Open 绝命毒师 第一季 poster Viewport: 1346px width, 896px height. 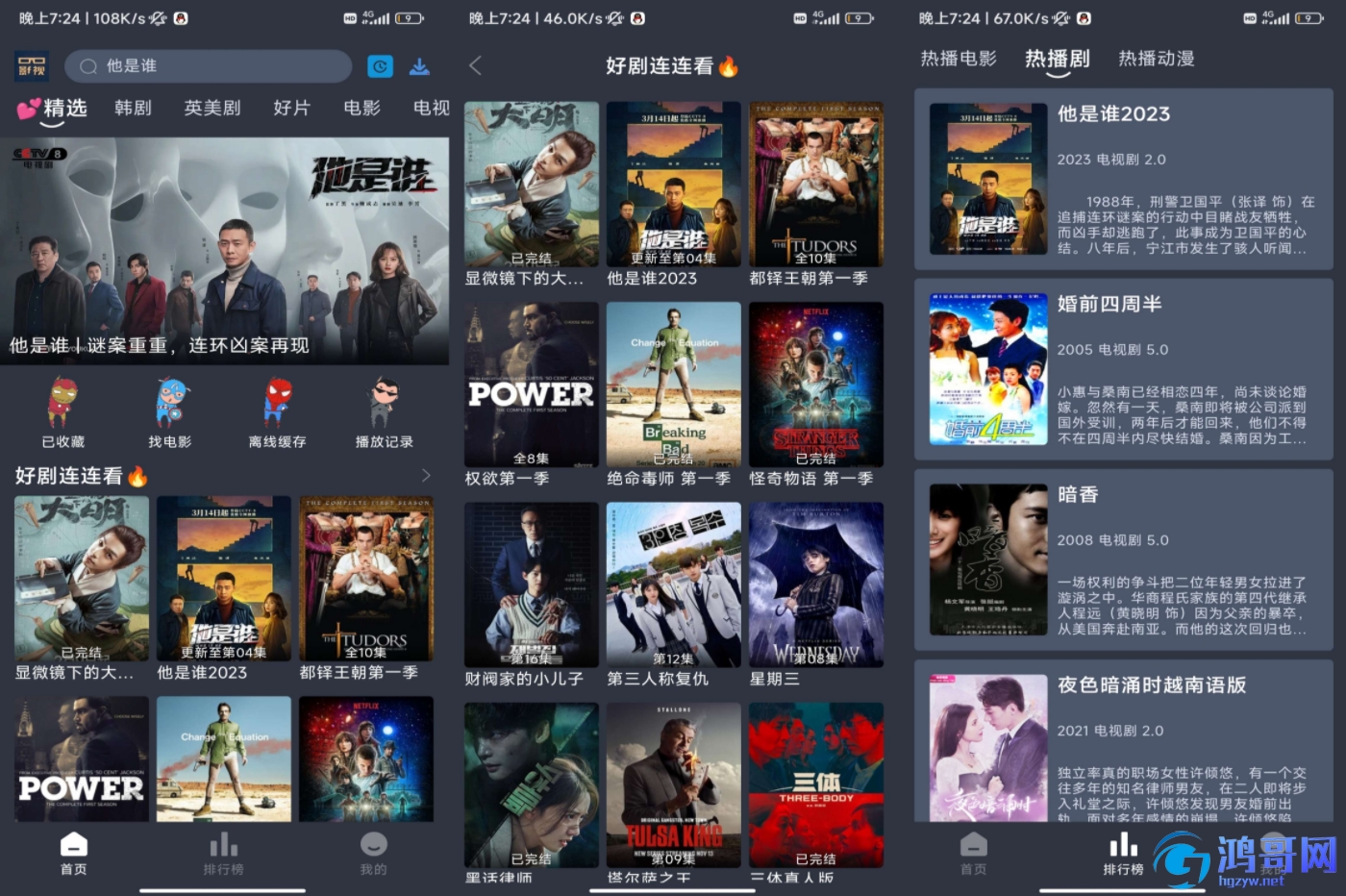tap(674, 385)
